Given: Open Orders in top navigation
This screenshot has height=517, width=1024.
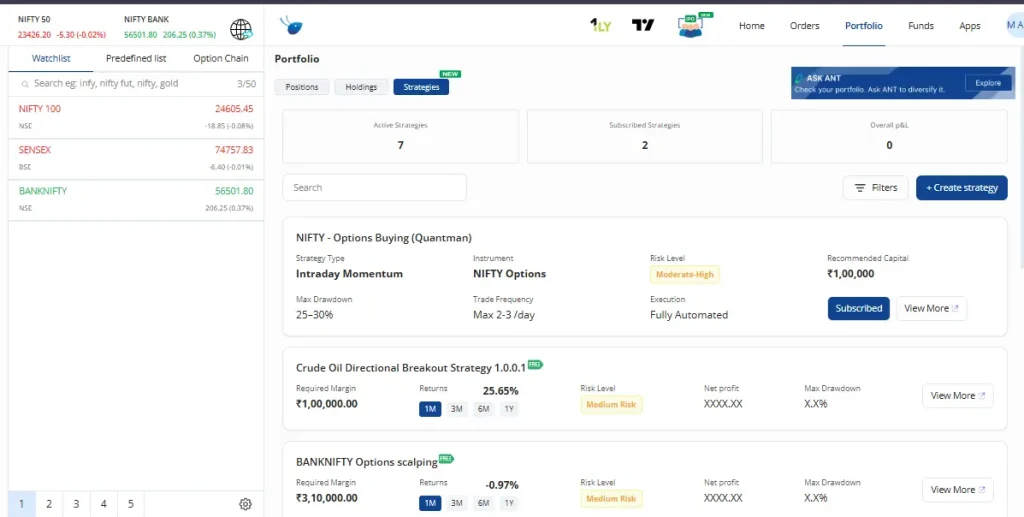Looking at the screenshot, I should pos(805,25).
